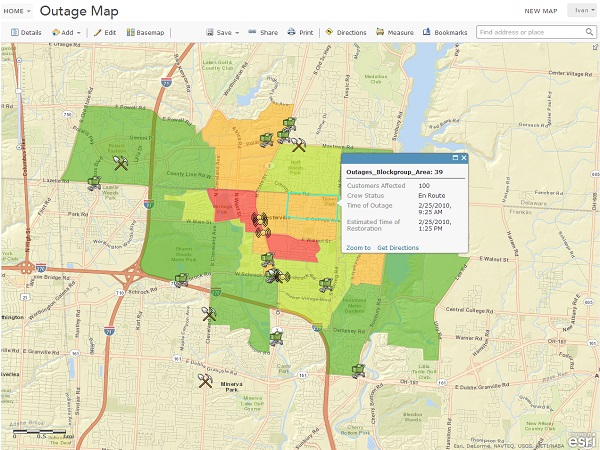
Task: Click the Customers Affected value 100
Action: (424, 186)
